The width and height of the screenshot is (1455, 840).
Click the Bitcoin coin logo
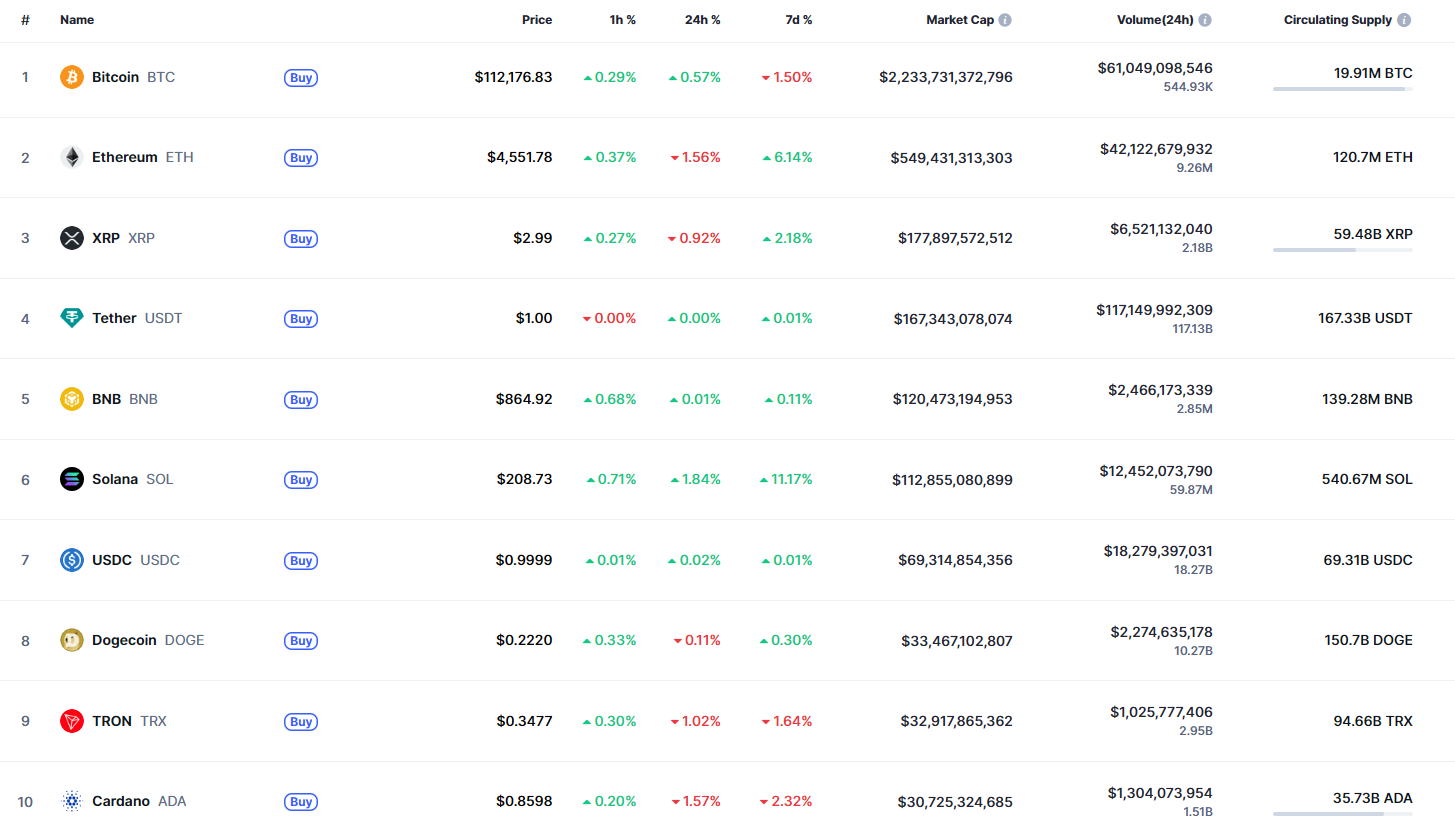point(72,77)
